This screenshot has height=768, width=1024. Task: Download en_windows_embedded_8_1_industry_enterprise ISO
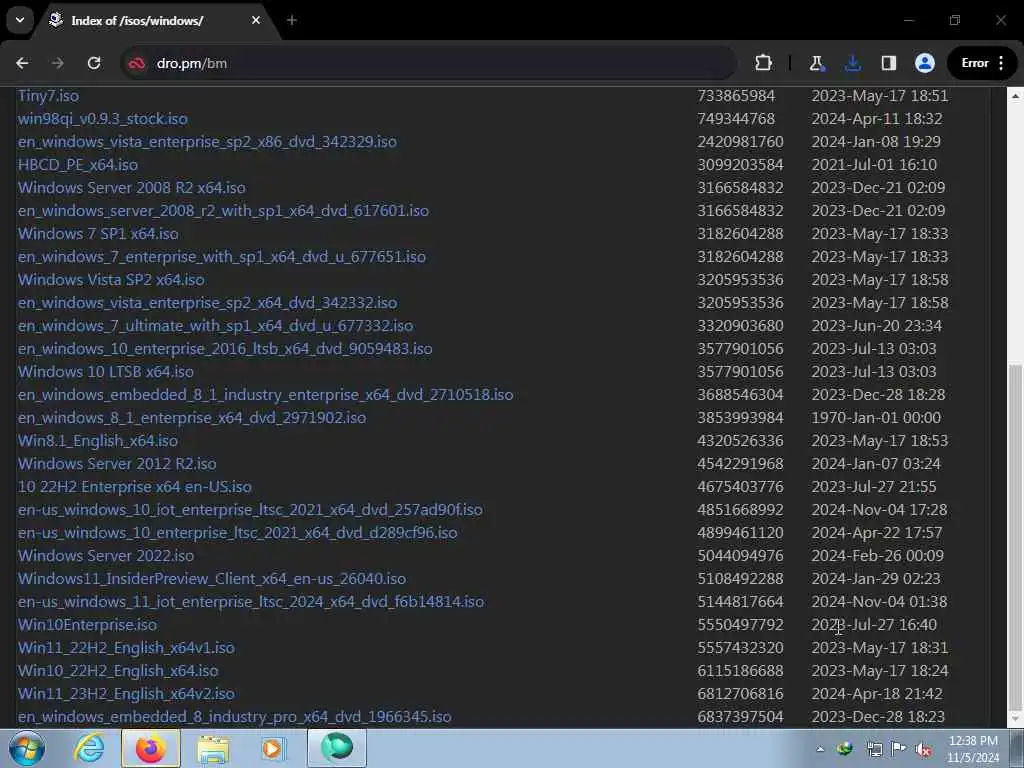pyautogui.click(x=265, y=394)
